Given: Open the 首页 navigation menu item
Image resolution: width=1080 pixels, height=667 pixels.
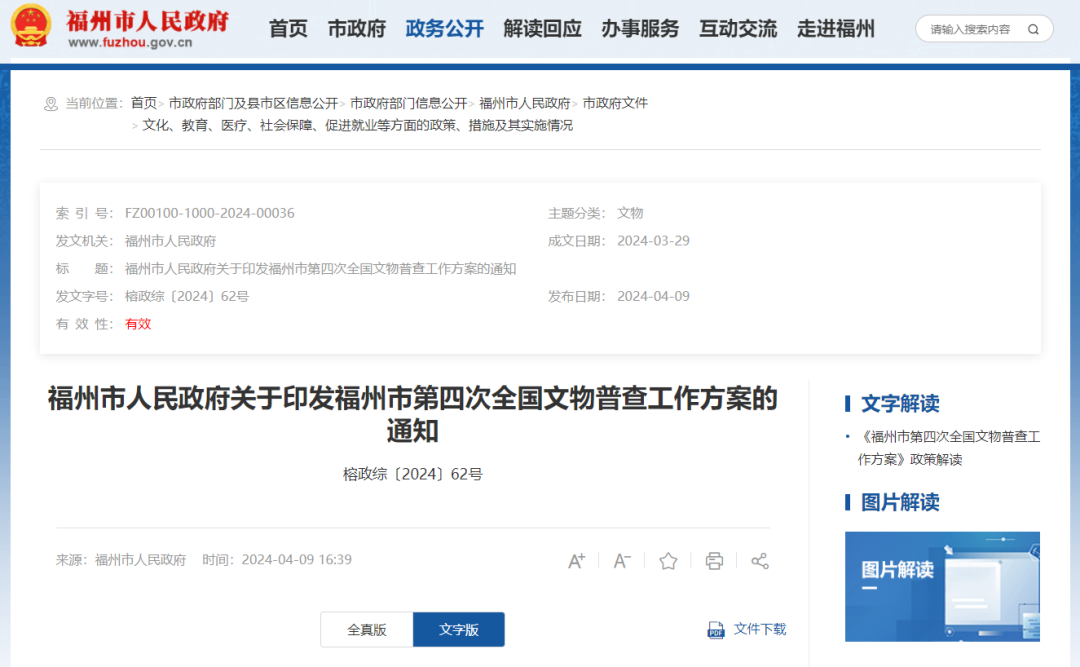Looking at the screenshot, I should coord(288,29).
